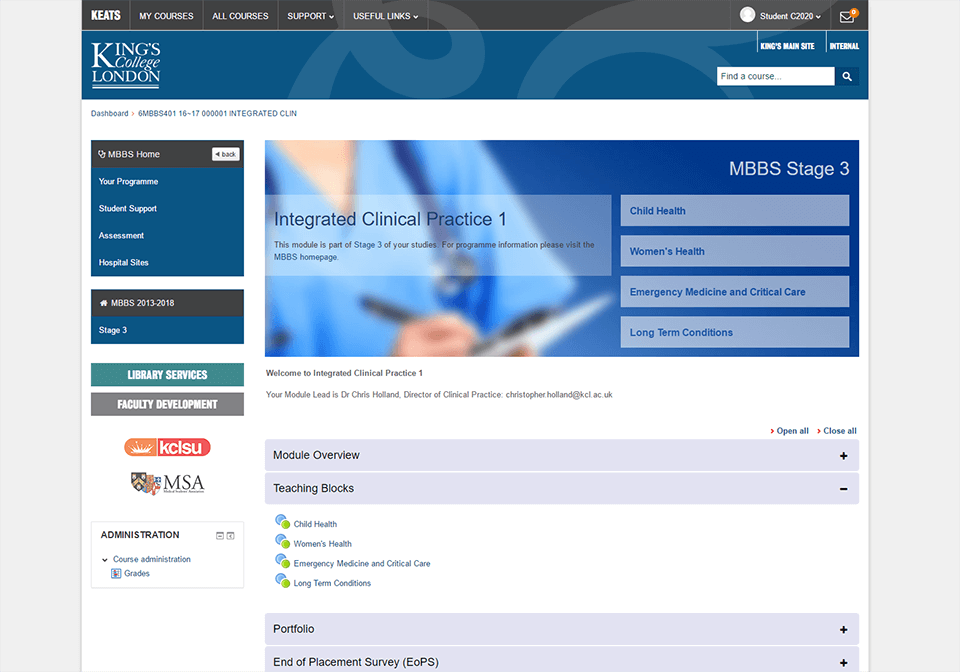Click the MBBS 2013-2018 sidebar header
Screen dimensions: 960x672
tap(167, 303)
